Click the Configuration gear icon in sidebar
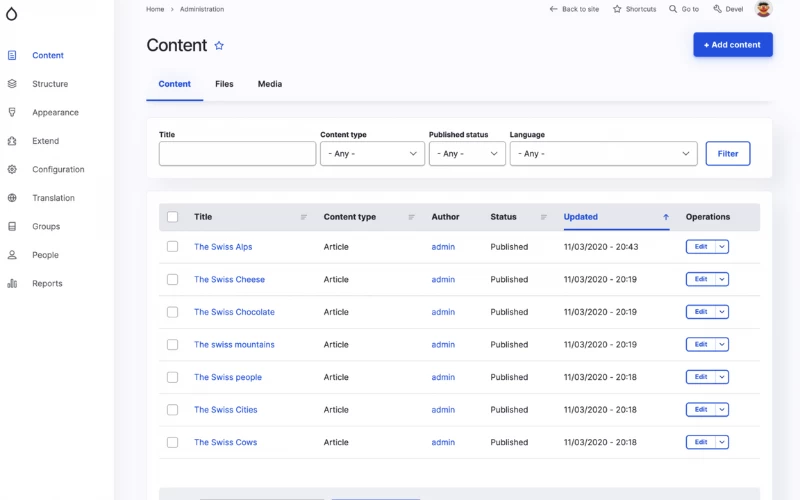 (12, 169)
